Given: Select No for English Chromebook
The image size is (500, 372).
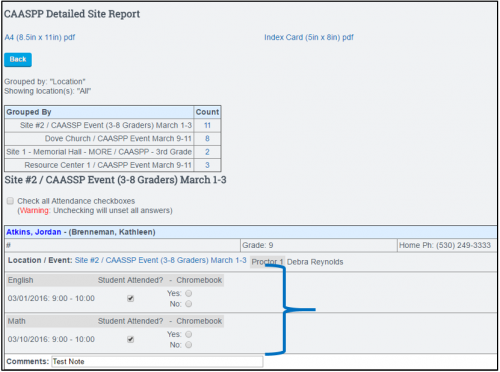Looking at the screenshot, I should (x=189, y=304).
